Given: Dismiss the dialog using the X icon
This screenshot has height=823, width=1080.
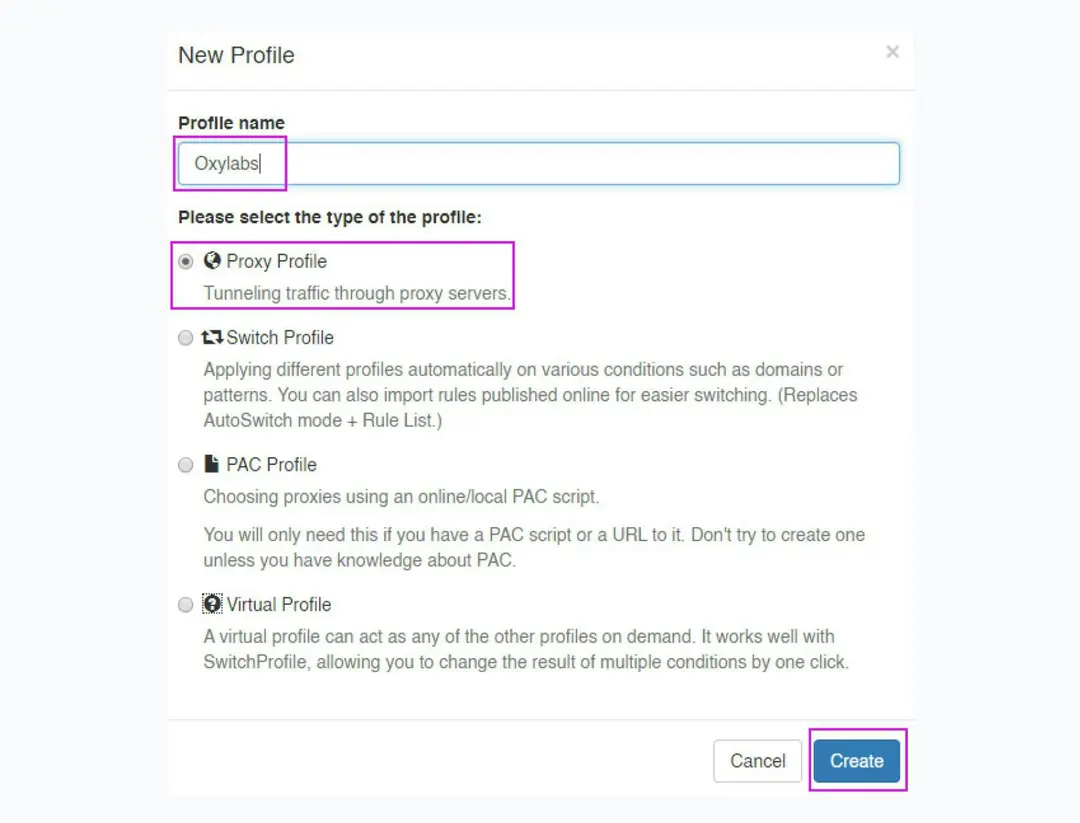Looking at the screenshot, I should 892,52.
